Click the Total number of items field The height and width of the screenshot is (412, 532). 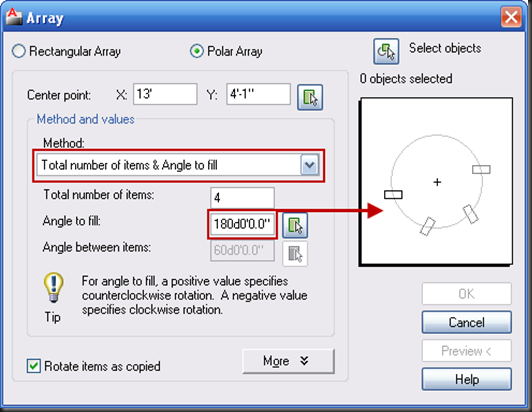(x=242, y=198)
